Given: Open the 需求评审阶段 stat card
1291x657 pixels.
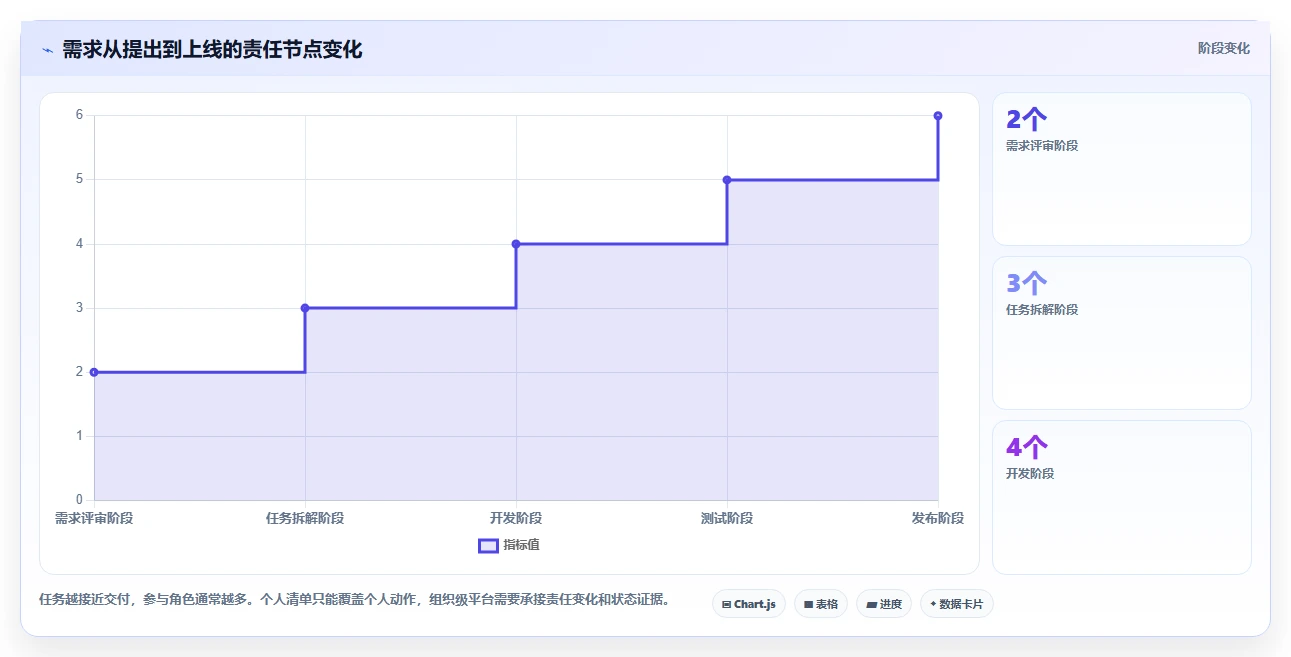Looking at the screenshot, I should (1121, 169).
